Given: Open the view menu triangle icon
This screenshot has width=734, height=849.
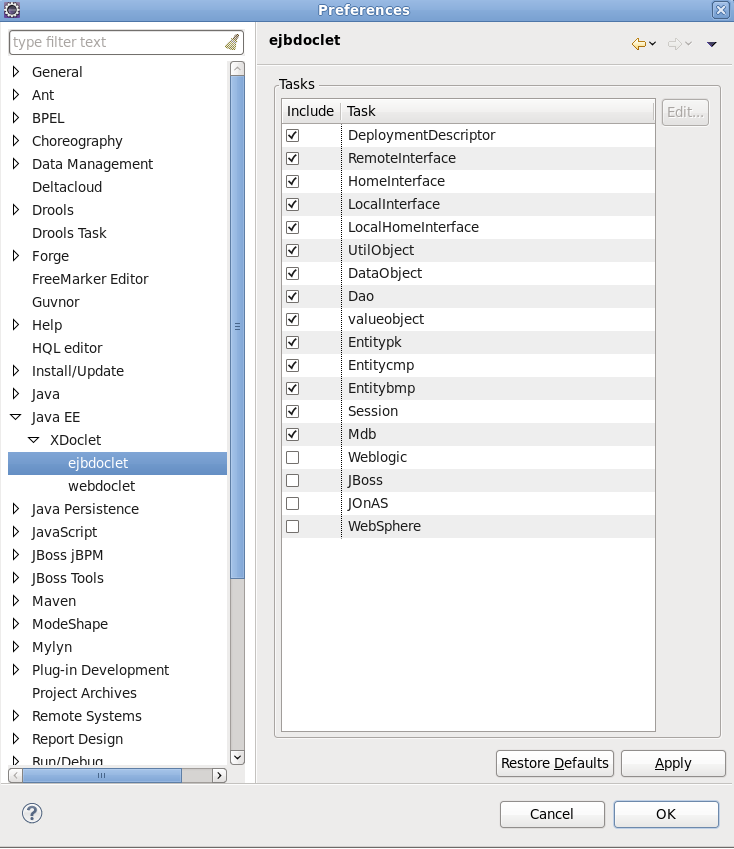Looking at the screenshot, I should (712, 44).
